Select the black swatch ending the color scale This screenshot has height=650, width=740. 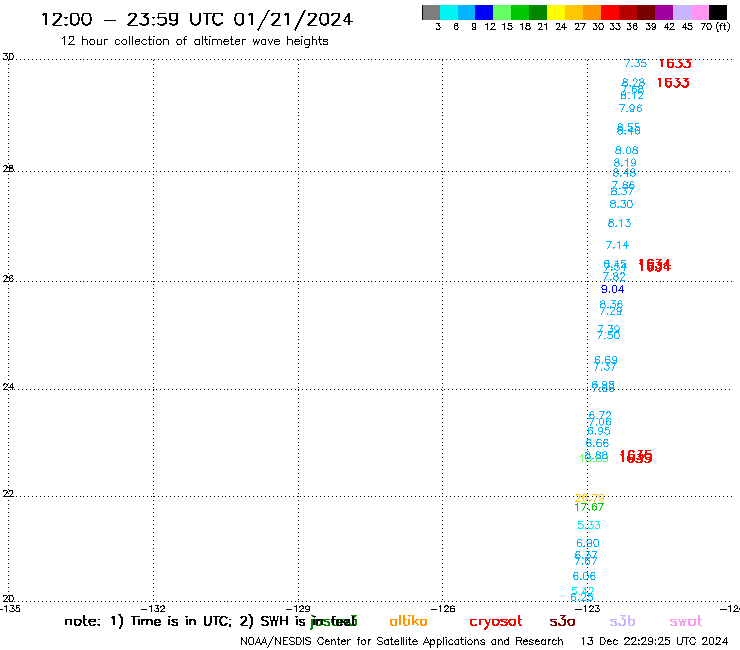(717, 13)
